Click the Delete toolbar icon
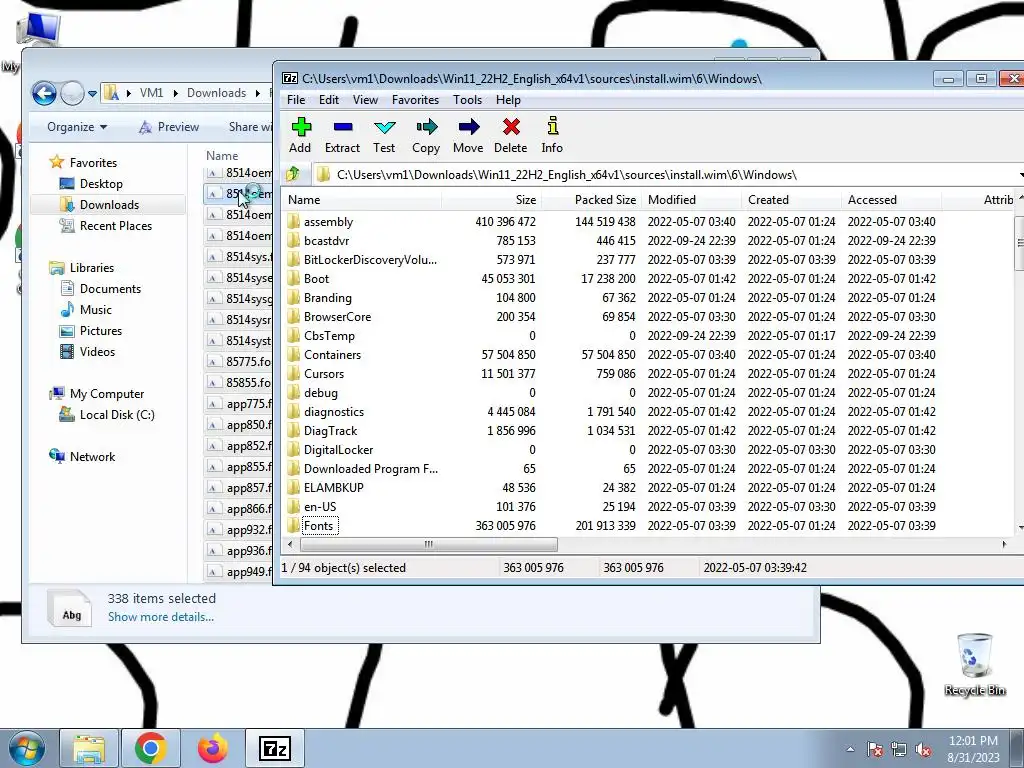This screenshot has height=768, width=1024. (511, 127)
